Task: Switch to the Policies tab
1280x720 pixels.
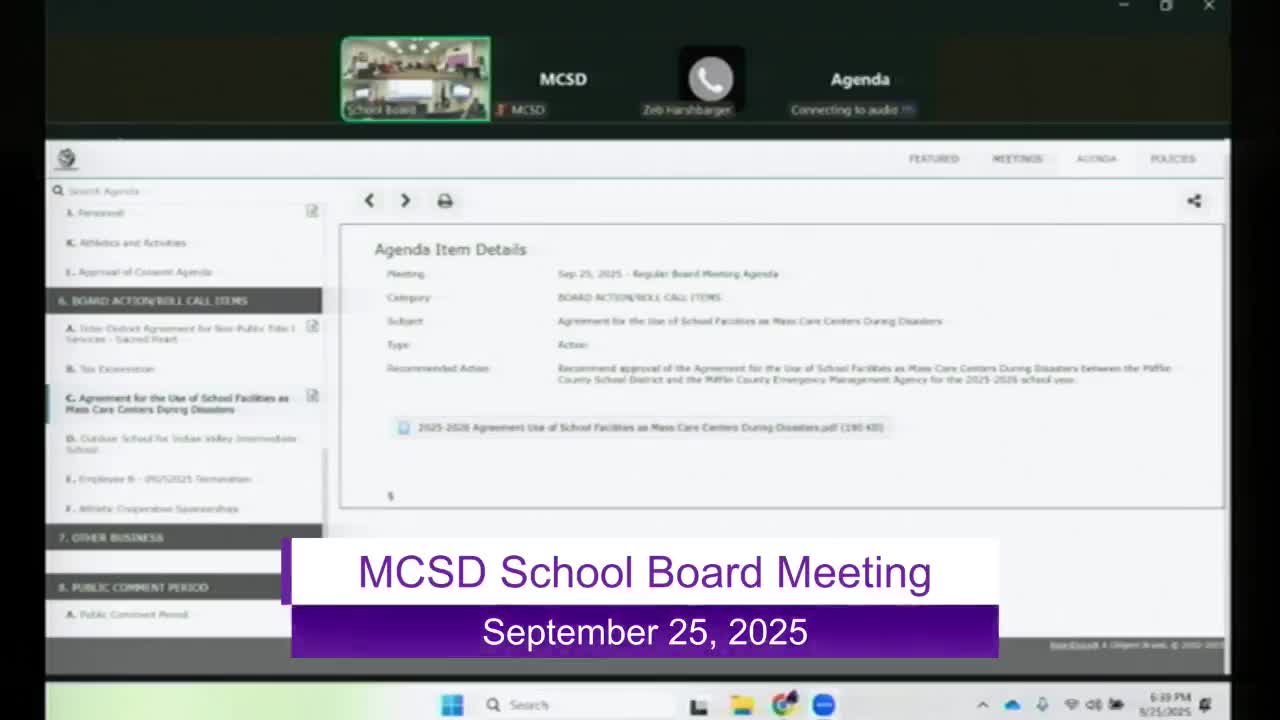Action: click(x=1173, y=159)
